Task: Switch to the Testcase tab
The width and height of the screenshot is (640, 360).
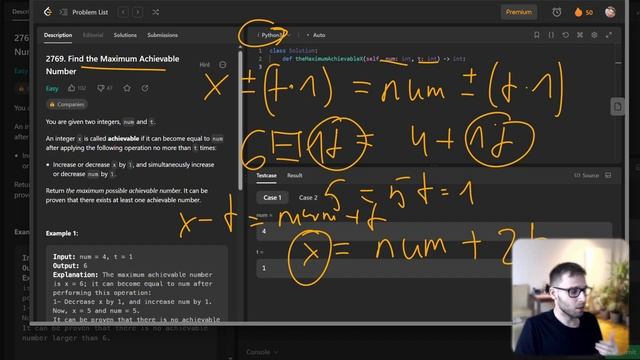Action: [x=267, y=176]
